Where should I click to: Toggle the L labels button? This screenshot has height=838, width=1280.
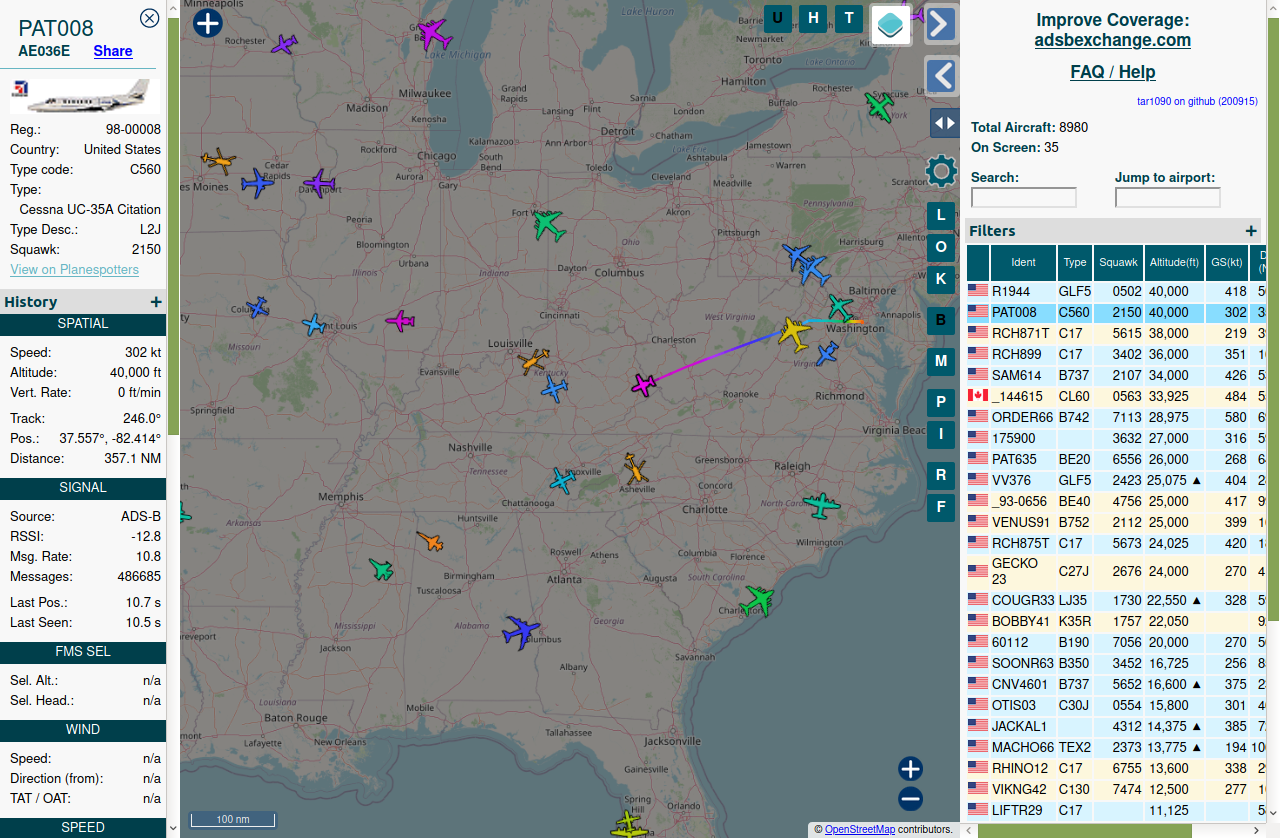[940, 214]
